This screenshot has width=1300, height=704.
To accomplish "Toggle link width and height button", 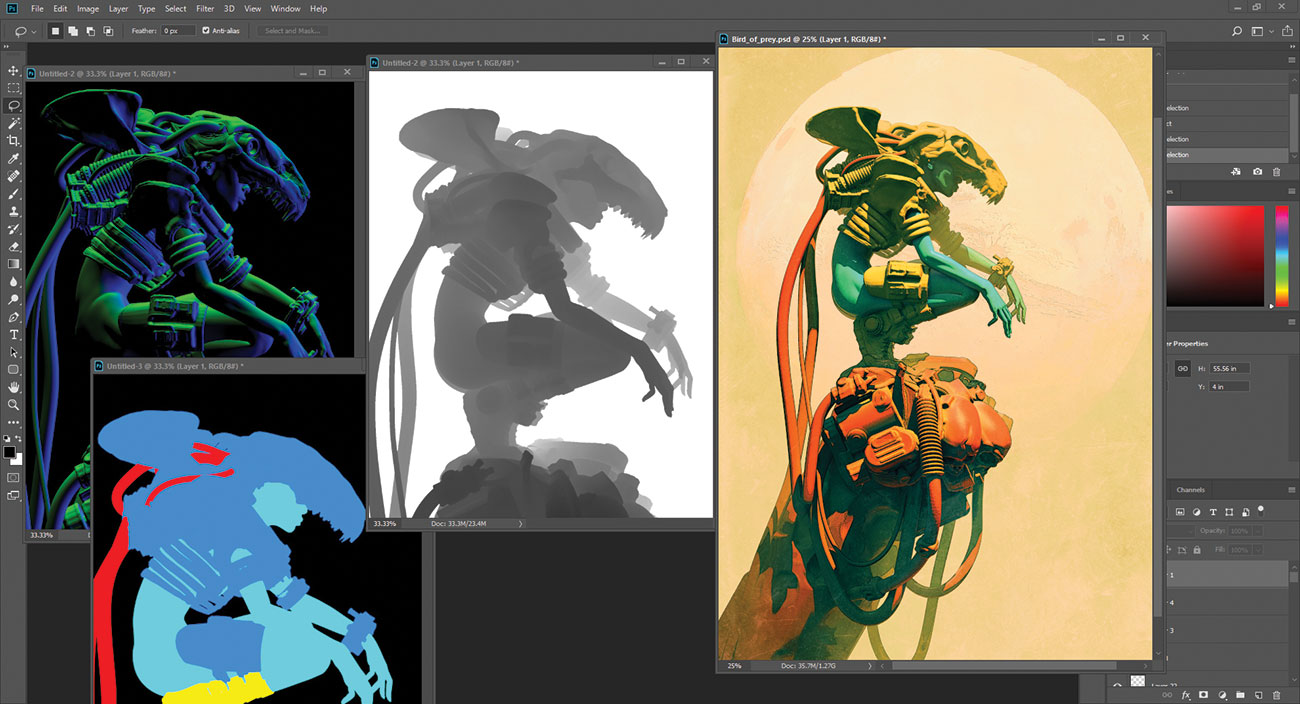I will pyautogui.click(x=1182, y=368).
